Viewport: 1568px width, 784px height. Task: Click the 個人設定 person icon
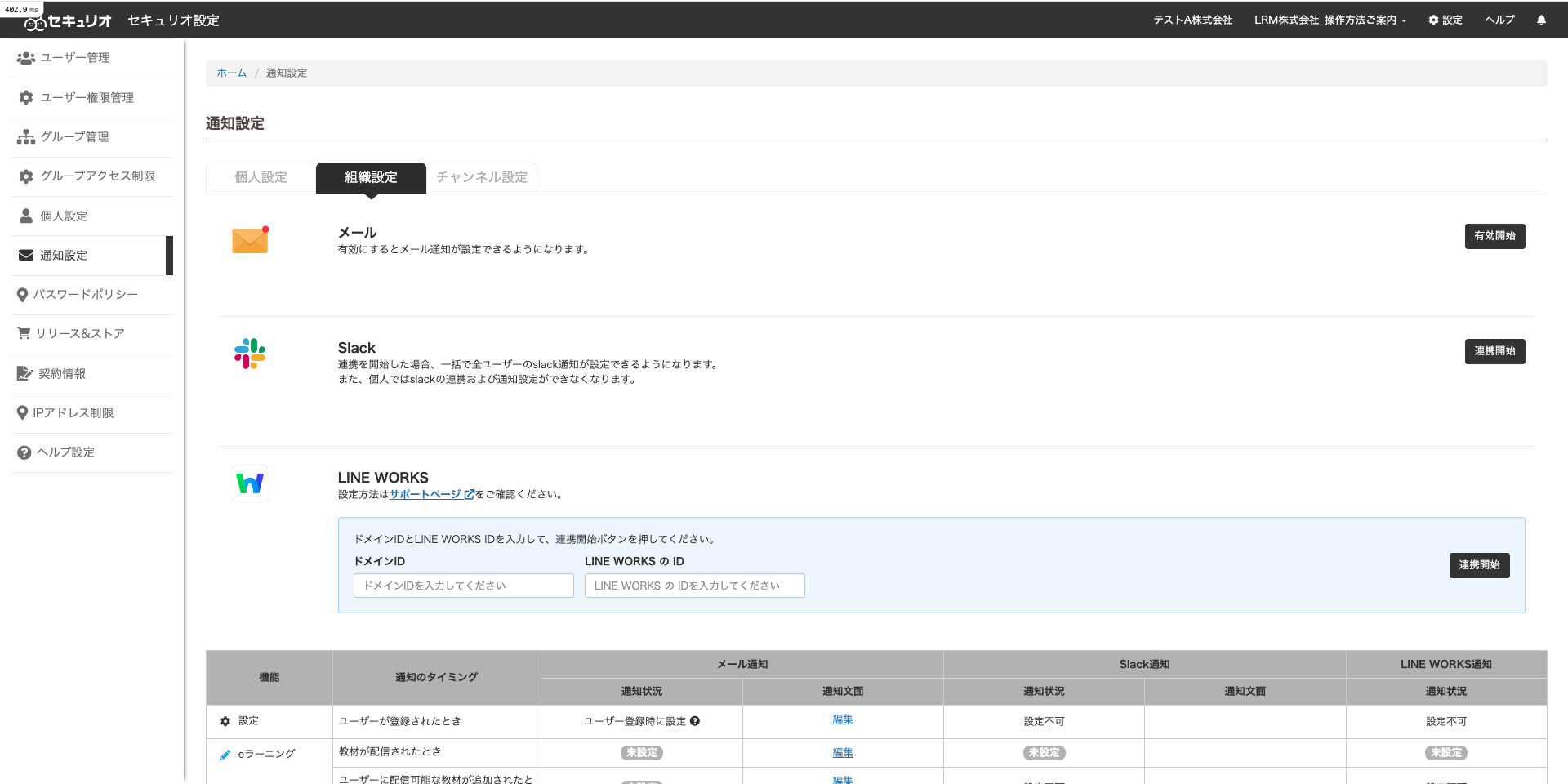(x=26, y=216)
